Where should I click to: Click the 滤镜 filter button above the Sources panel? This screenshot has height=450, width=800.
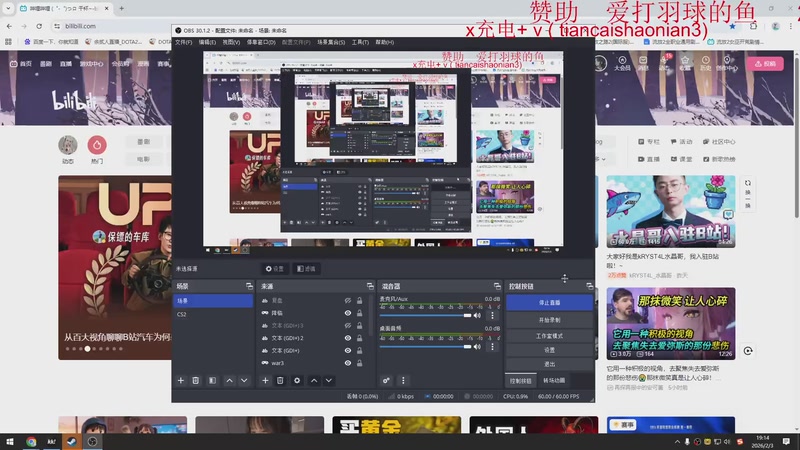coord(306,269)
